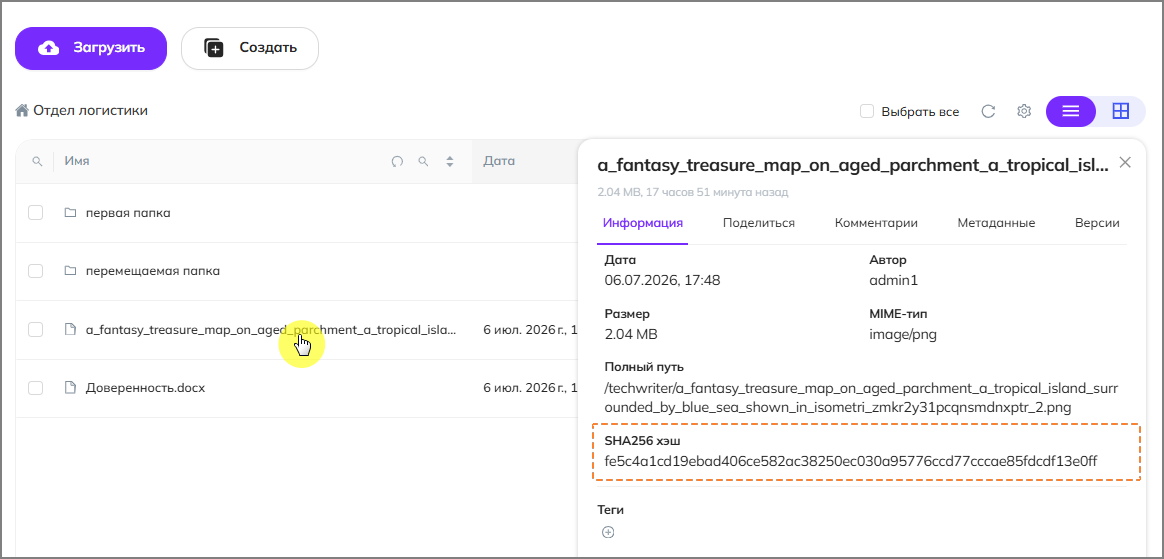Open the Отдел логистики home breadcrumb

pyautogui.click(x=82, y=111)
